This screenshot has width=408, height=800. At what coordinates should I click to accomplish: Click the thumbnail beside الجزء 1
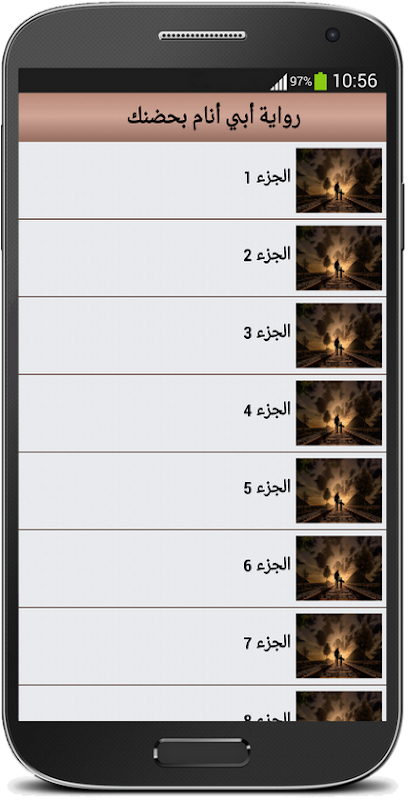click(x=339, y=181)
